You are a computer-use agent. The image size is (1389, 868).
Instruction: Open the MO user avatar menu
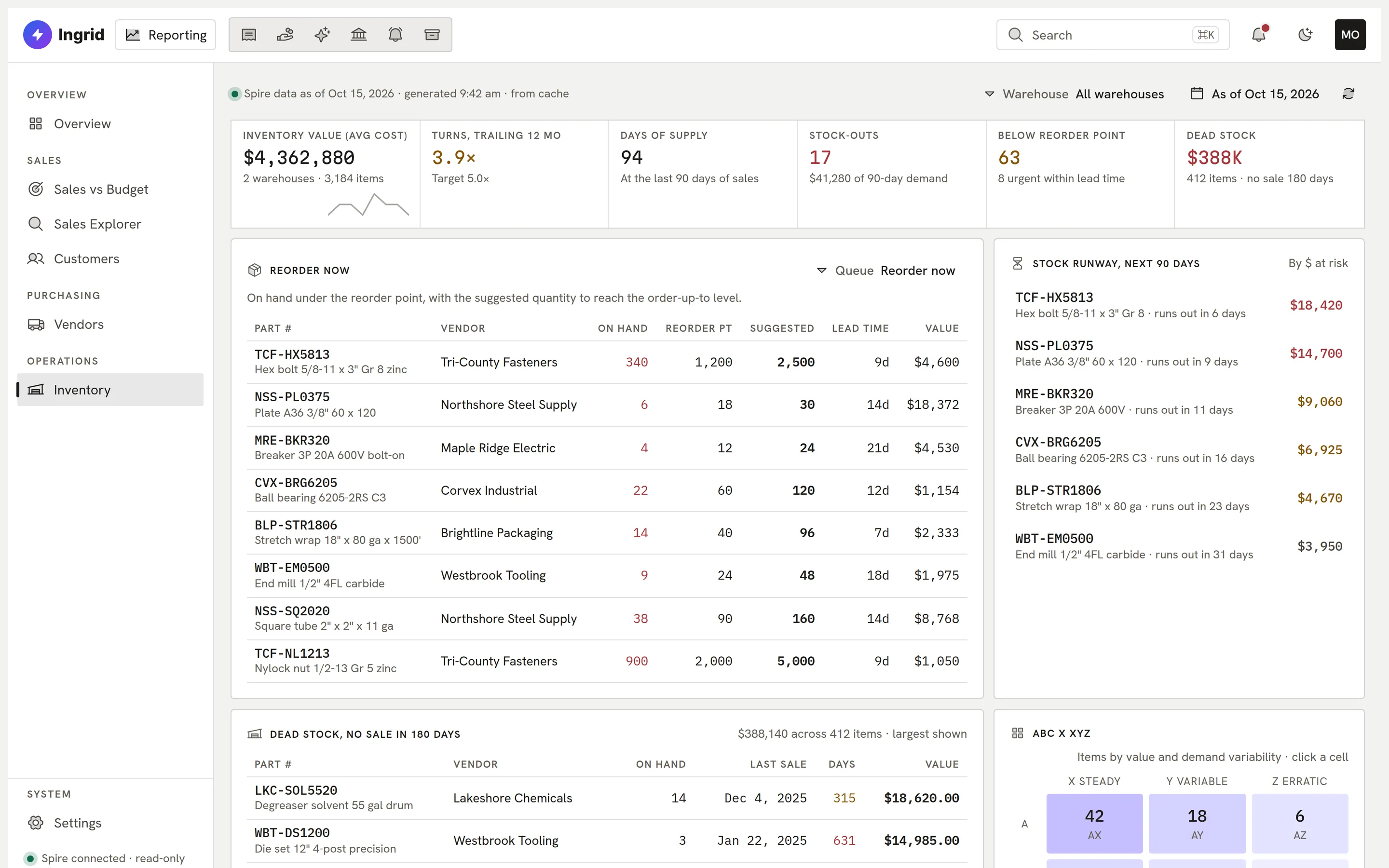click(x=1350, y=34)
